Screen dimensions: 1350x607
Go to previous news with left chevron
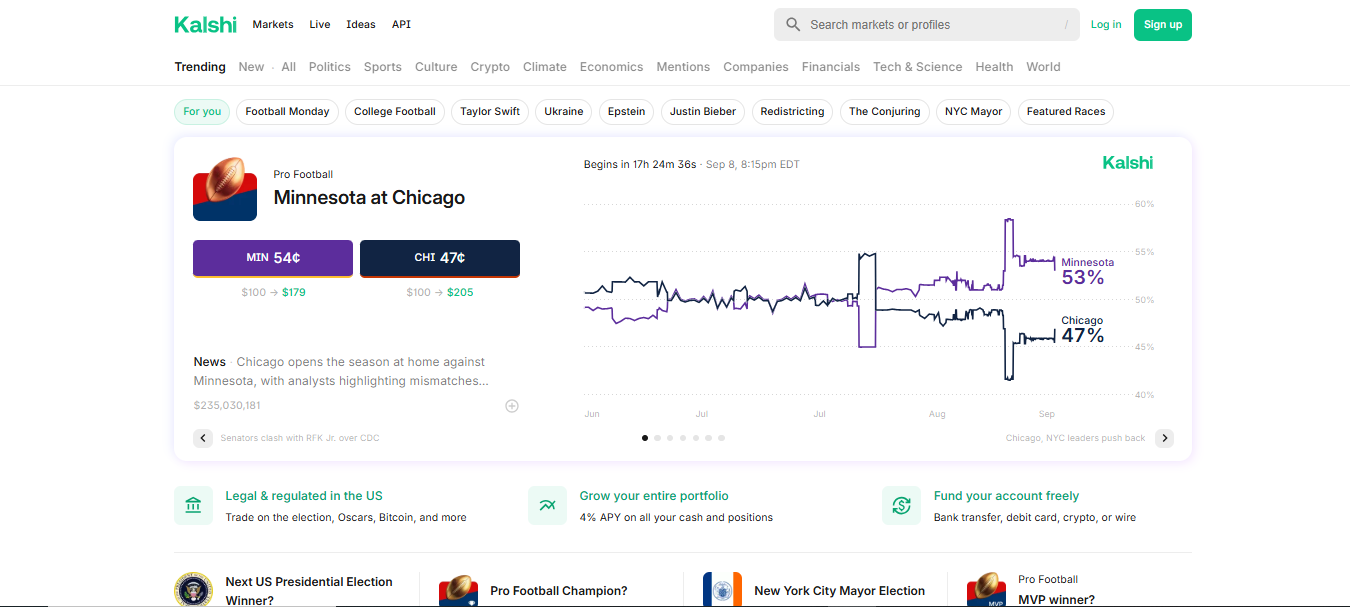[203, 438]
